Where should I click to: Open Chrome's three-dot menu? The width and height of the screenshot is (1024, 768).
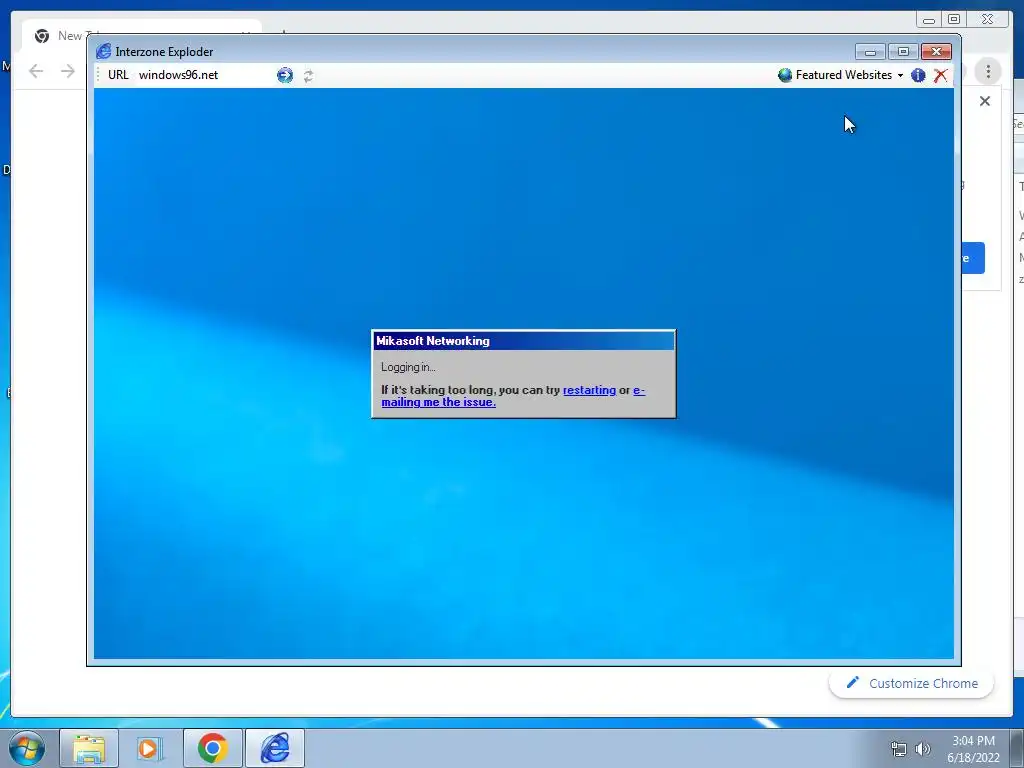point(988,71)
